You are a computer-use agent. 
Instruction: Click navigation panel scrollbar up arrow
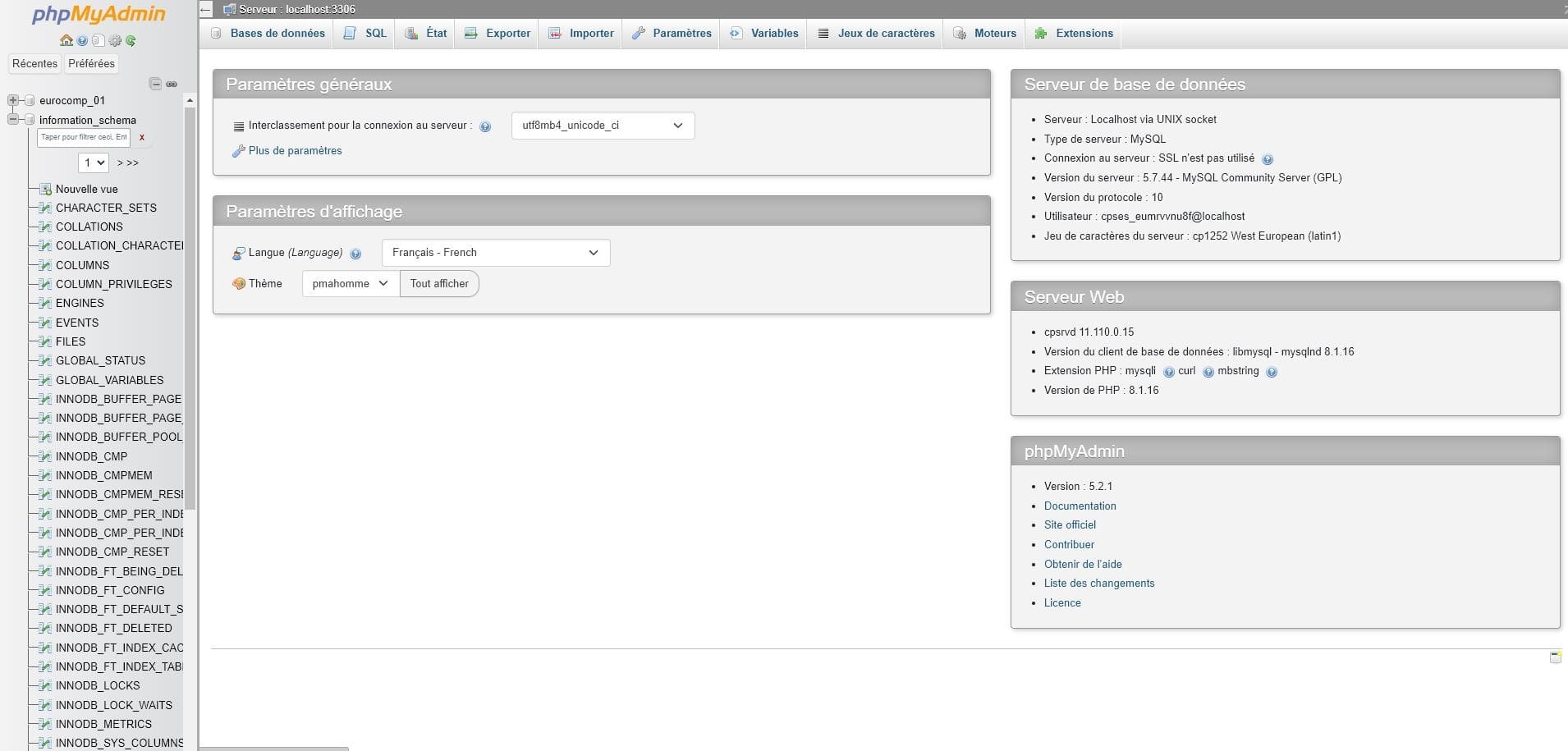(190, 100)
